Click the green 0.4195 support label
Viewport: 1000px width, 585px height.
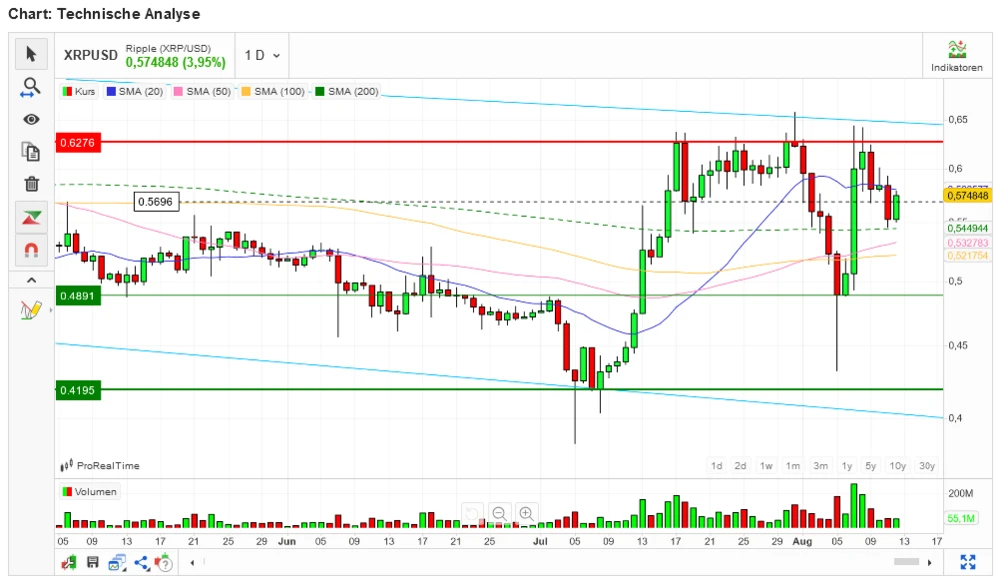click(78, 390)
